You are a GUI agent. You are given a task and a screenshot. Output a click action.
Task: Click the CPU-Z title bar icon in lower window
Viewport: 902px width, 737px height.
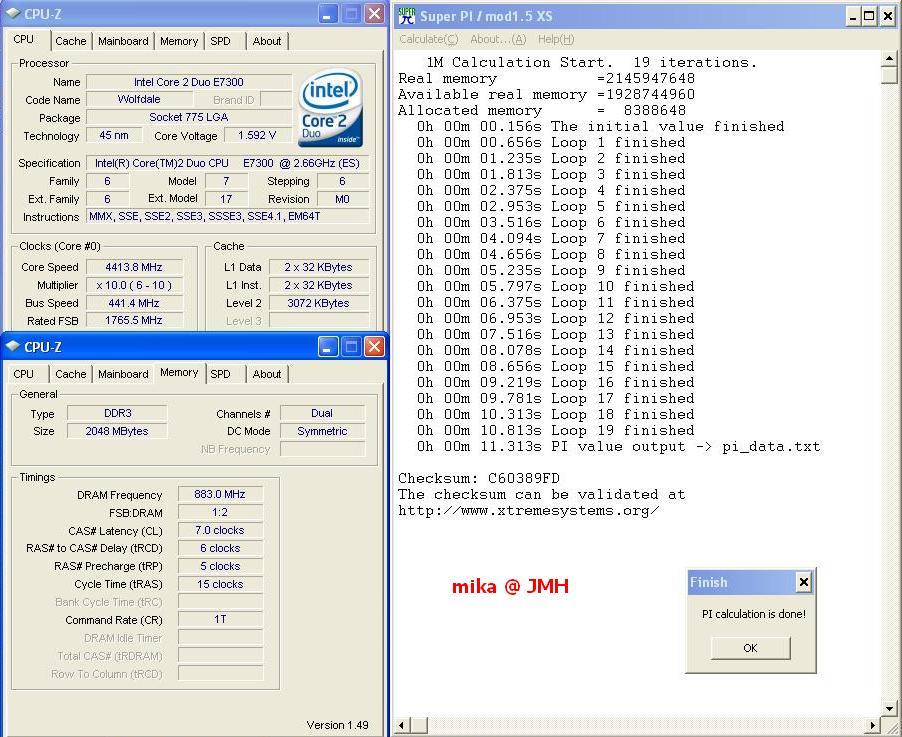[13, 346]
